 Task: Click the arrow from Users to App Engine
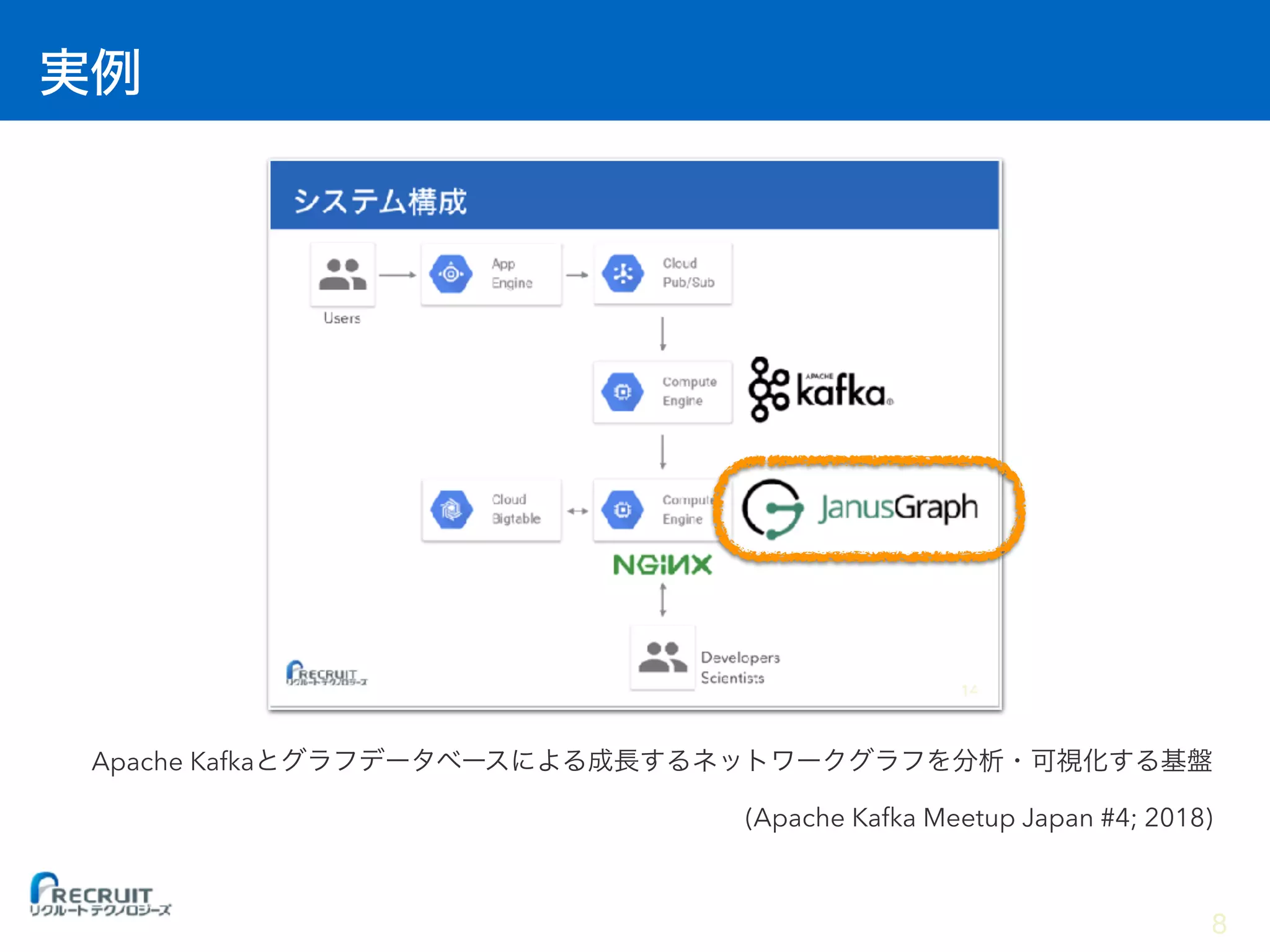397,275
